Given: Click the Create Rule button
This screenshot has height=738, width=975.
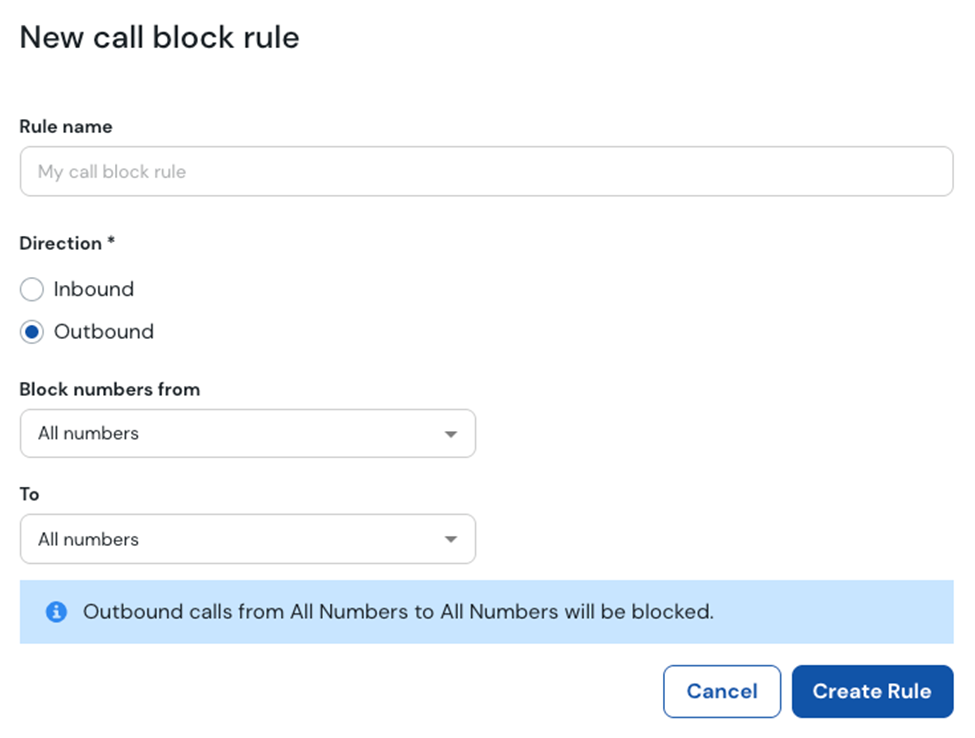Looking at the screenshot, I should coord(872,691).
